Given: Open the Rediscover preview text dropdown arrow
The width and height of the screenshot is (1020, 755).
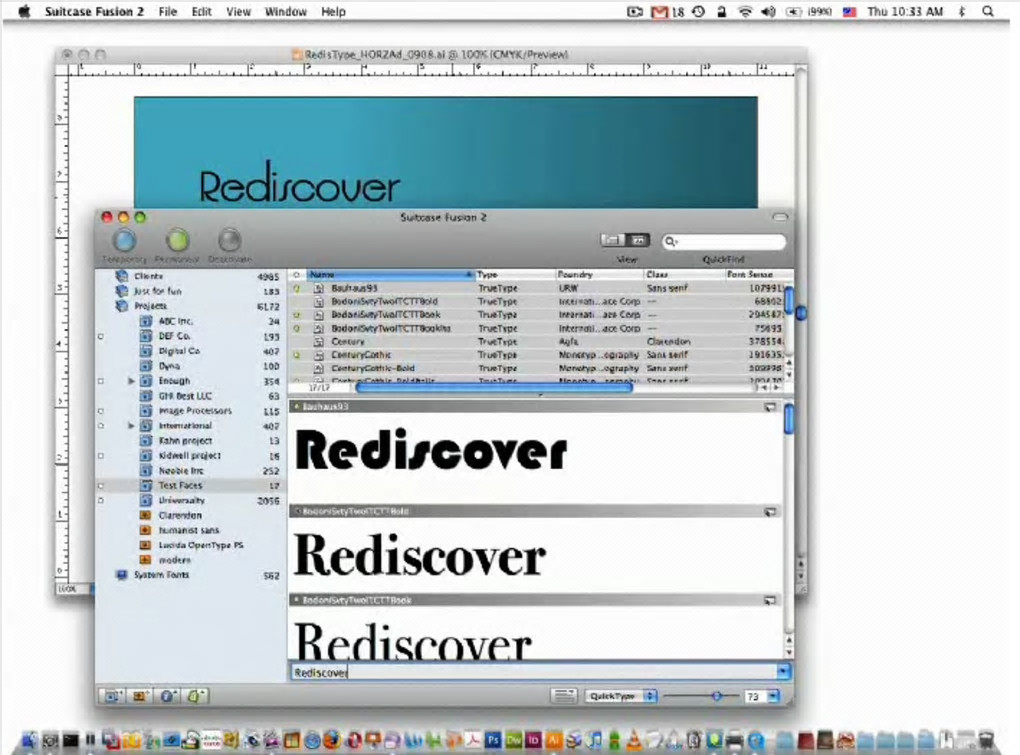Looking at the screenshot, I should tap(783, 672).
